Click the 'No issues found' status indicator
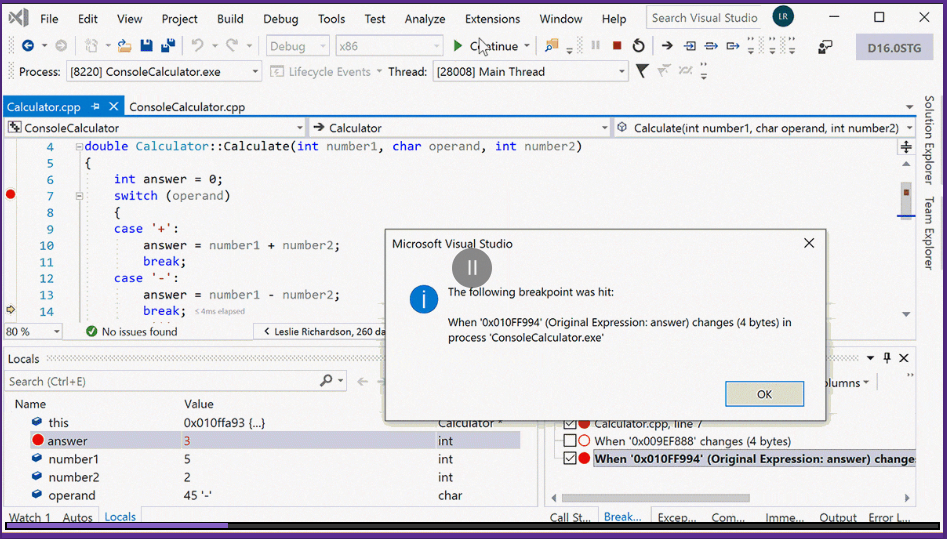The height and width of the screenshot is (539, 947). (132, 331)
